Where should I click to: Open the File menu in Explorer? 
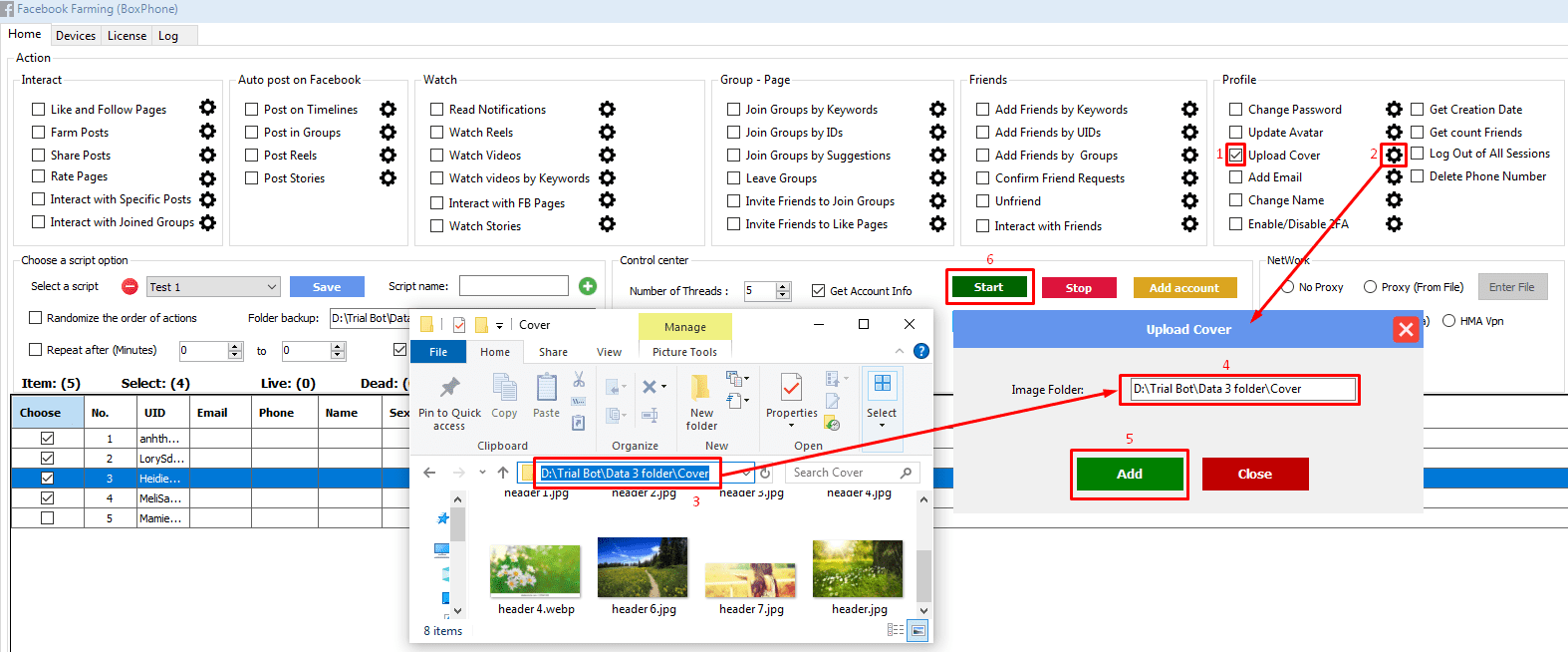tap(438, 352)
